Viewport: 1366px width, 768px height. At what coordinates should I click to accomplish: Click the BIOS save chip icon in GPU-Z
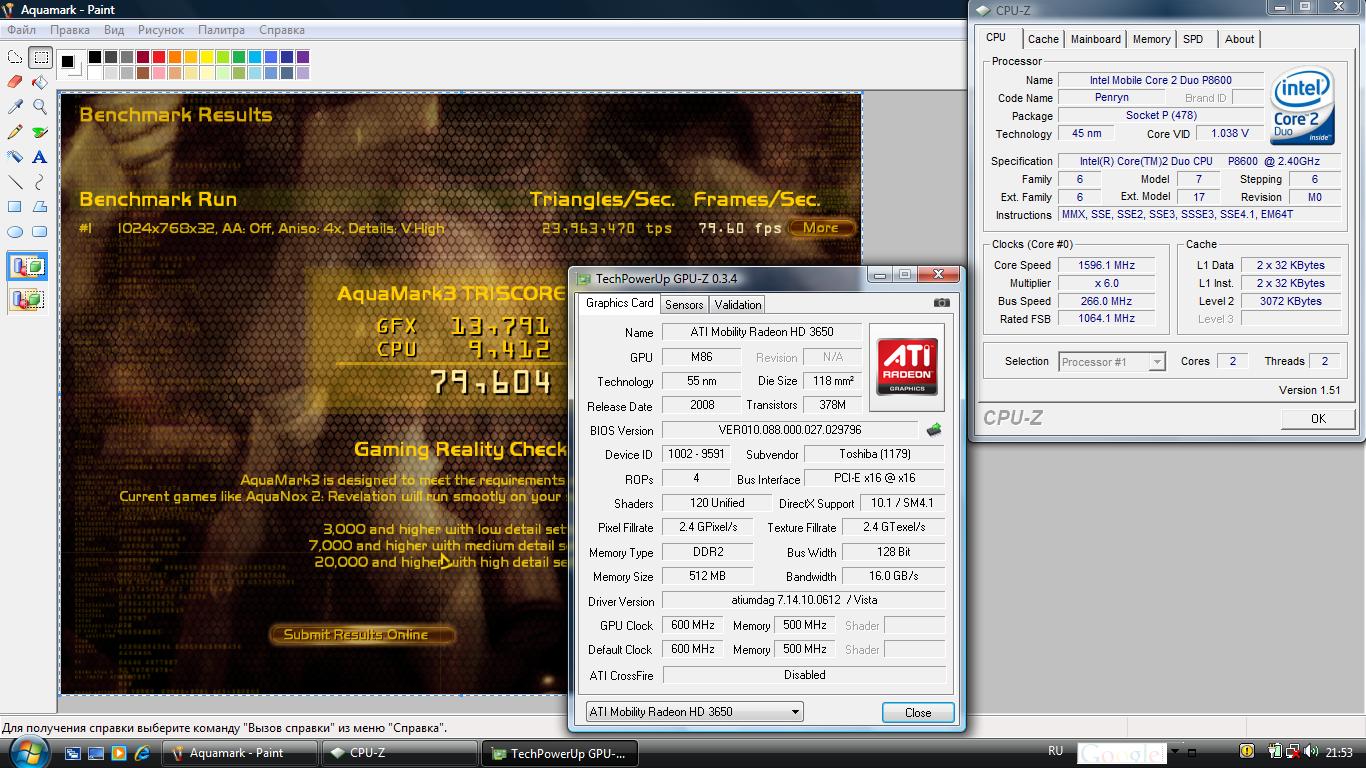click(934, 430)
